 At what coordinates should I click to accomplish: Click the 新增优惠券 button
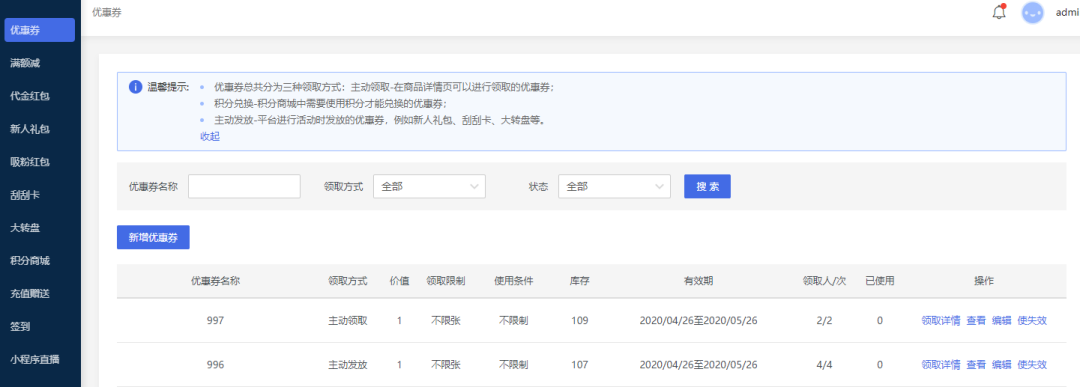153,238
